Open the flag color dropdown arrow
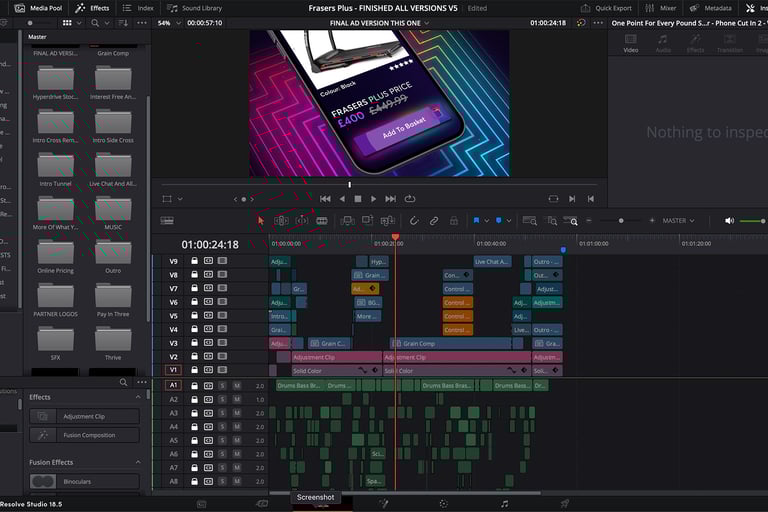Viewport: 768px width, 512px height. 487,221
